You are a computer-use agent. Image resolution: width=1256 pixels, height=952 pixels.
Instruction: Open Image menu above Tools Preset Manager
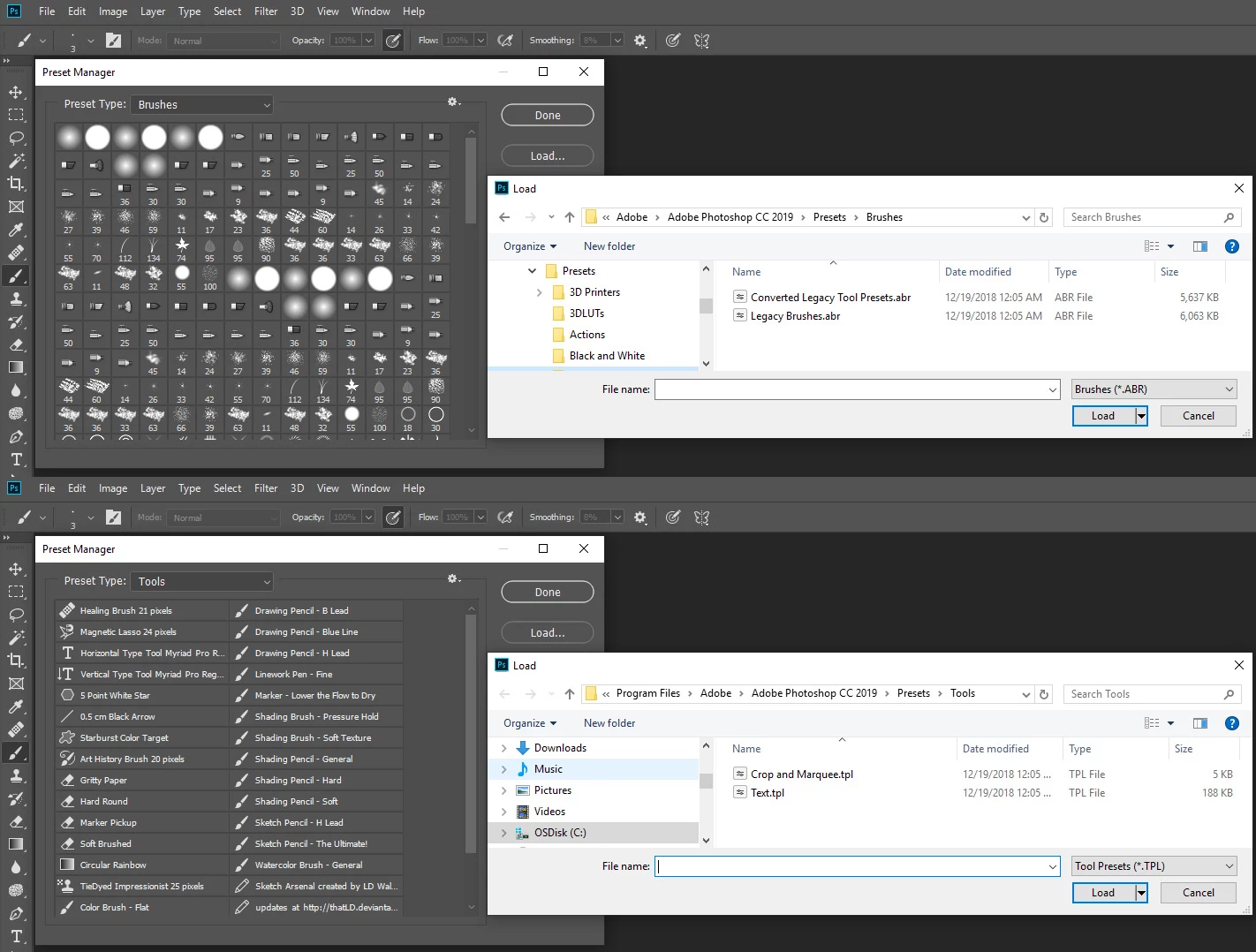coord(113,488)
